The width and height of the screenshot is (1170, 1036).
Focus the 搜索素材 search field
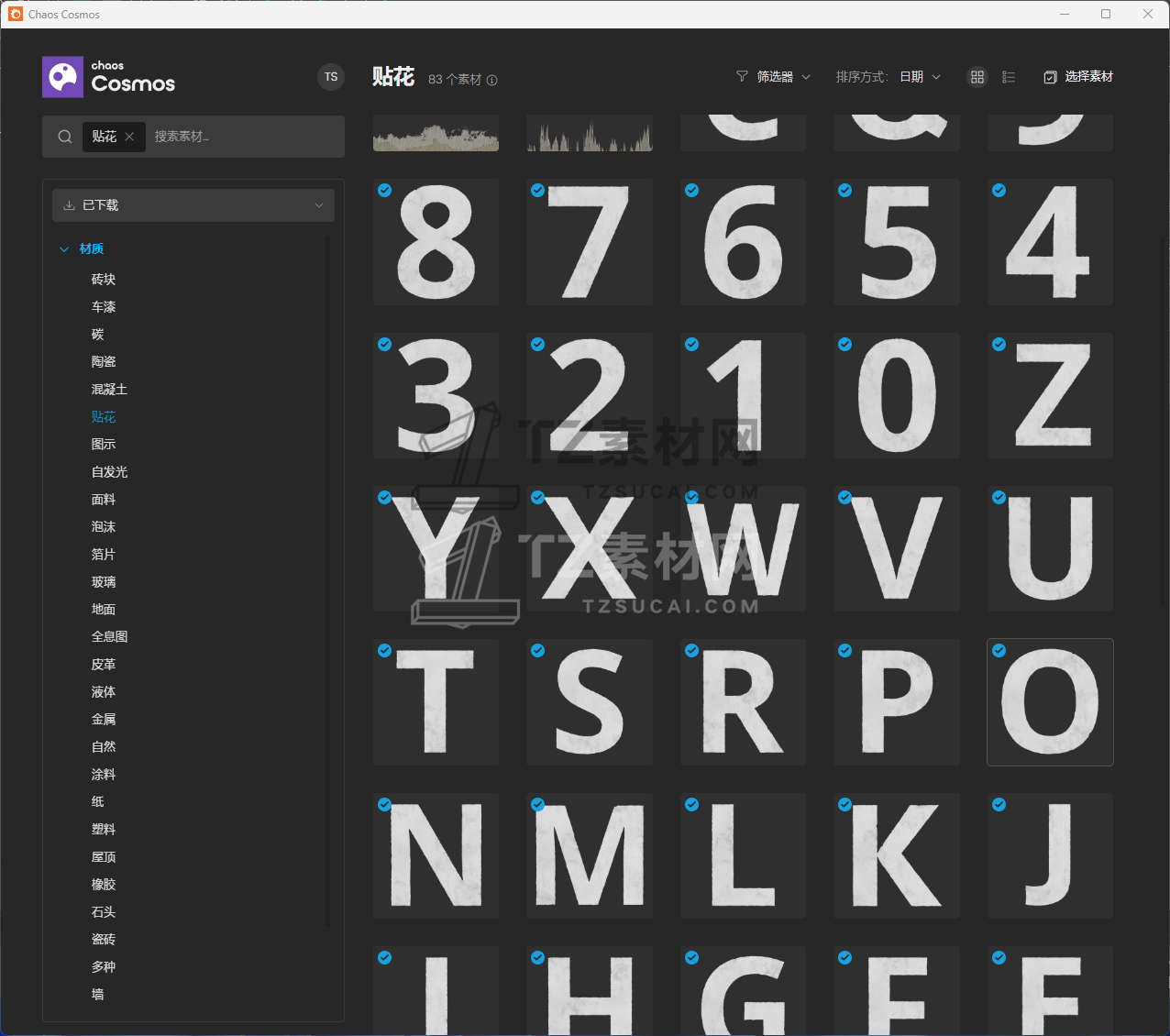pyautogui.click(x=245, y=137)
